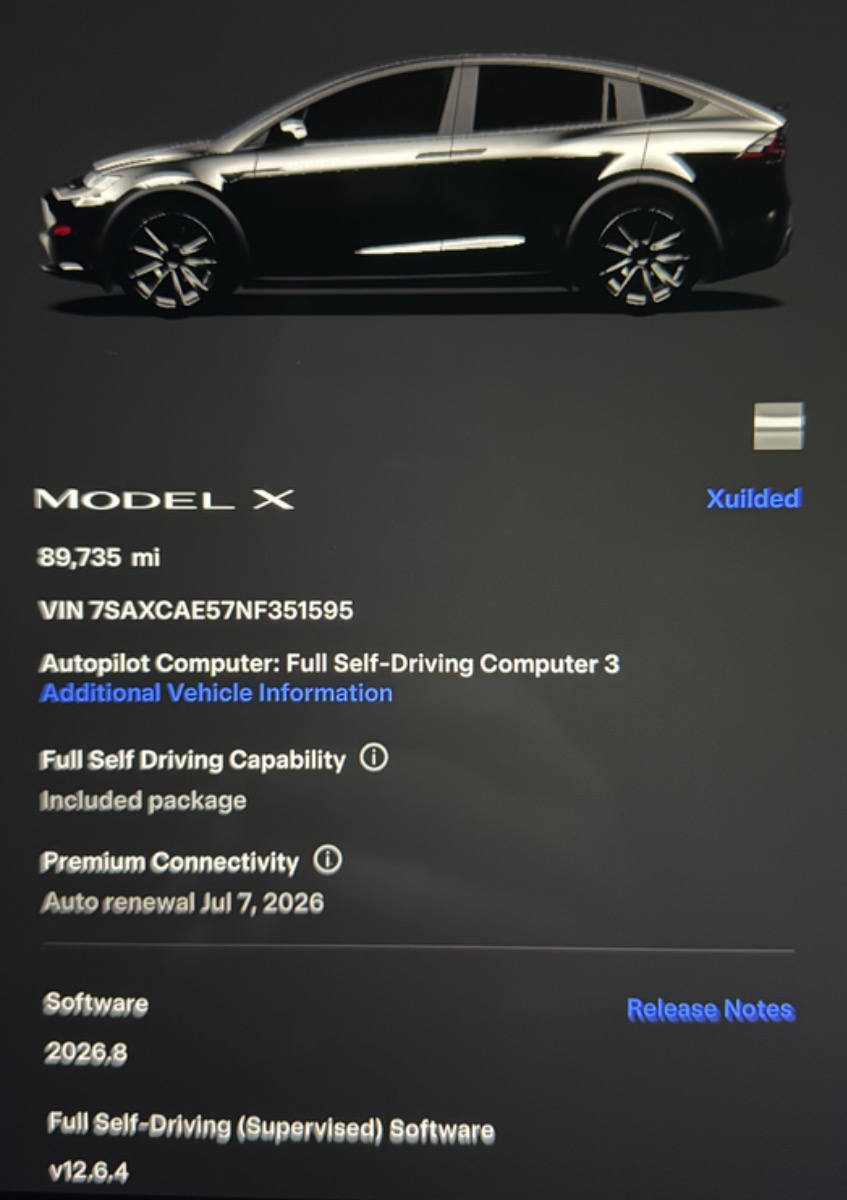Tap the VIN 7SAXCAE57NF351595 text

point(196,610)
